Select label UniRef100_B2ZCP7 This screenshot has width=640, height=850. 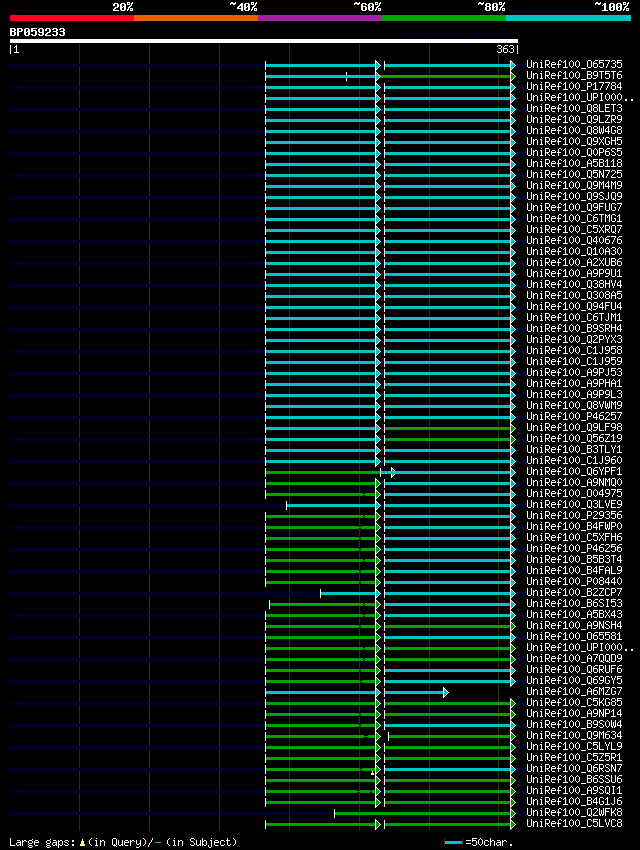tap(574, 593)
